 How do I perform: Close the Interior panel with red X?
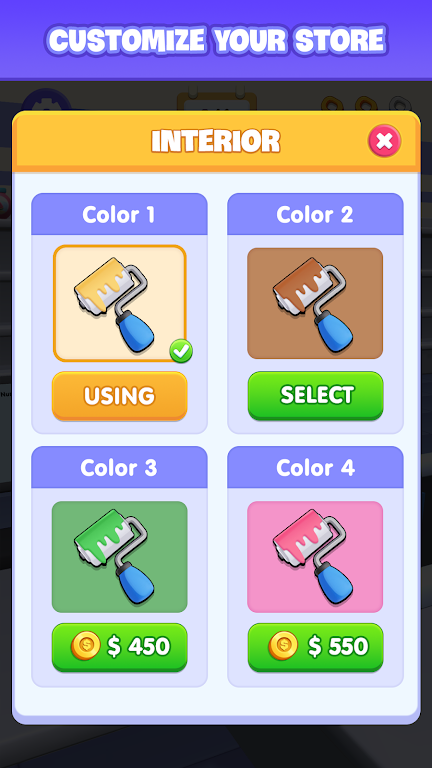pyautogui.click(x=384, y=141)
